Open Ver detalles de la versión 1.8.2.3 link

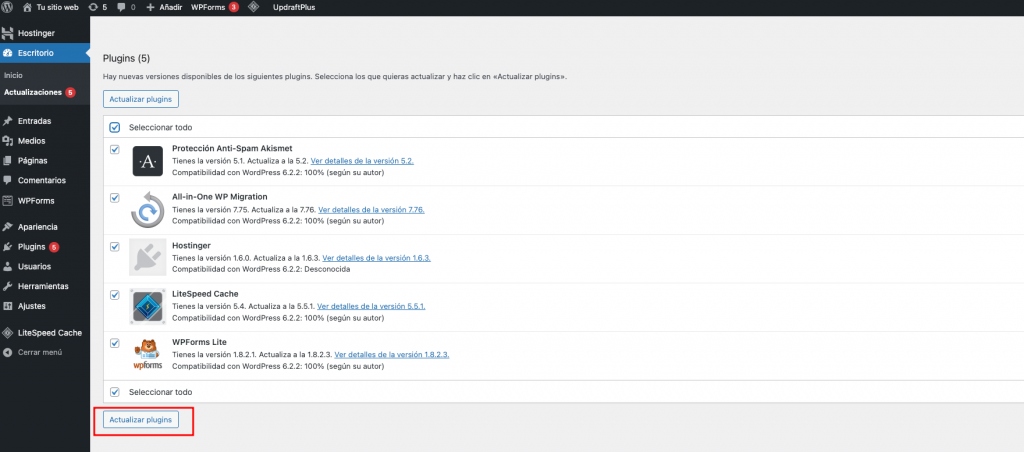[392, 355]
